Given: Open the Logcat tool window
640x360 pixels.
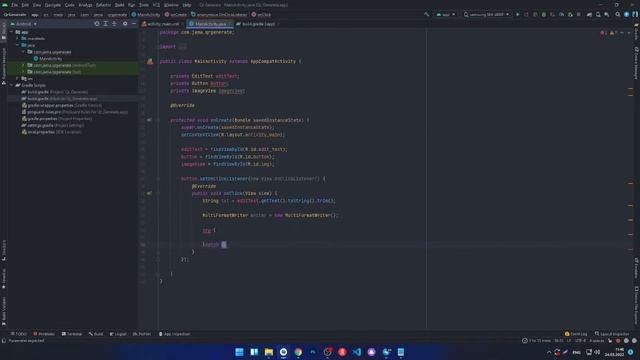Looking at the screenshot, I should point(118,334).
